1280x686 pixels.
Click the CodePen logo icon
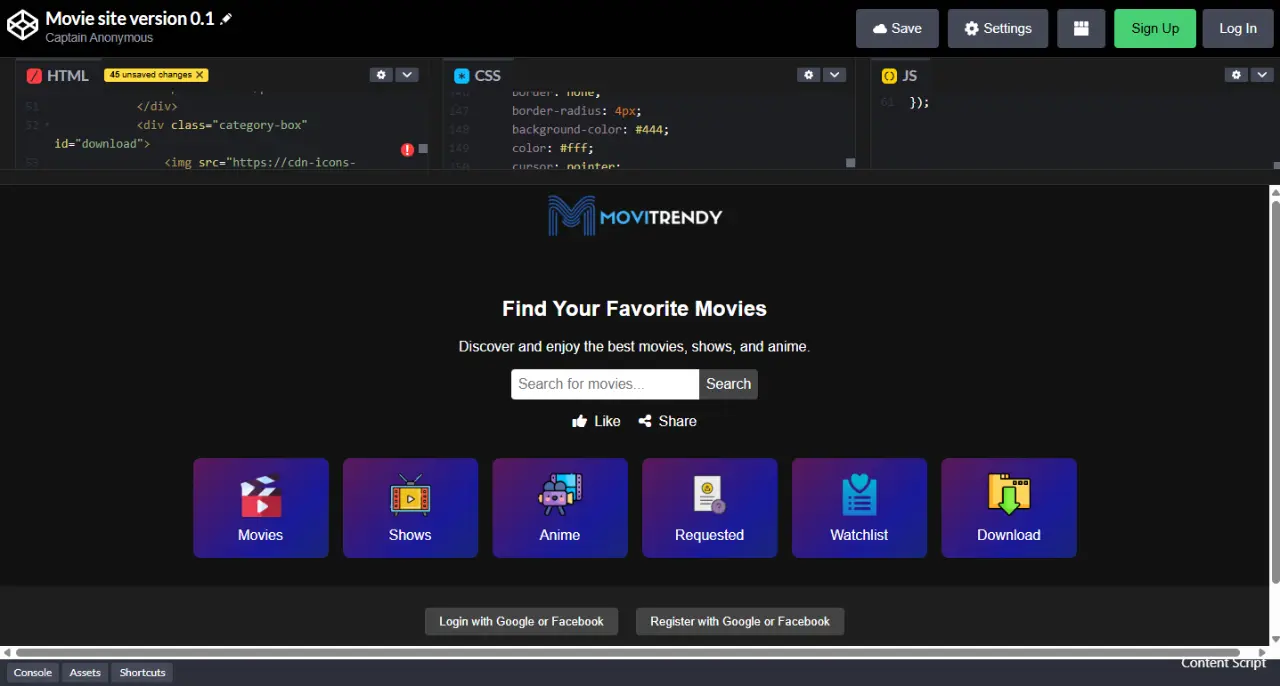click(22, 27)
